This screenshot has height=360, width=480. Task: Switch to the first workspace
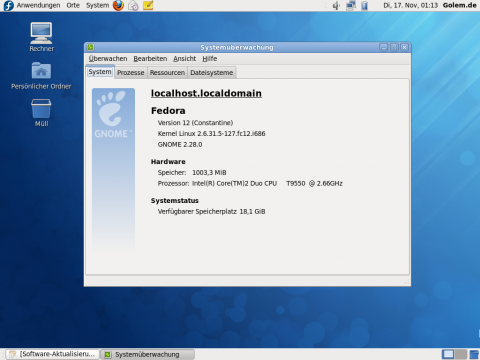coord(448,354)
